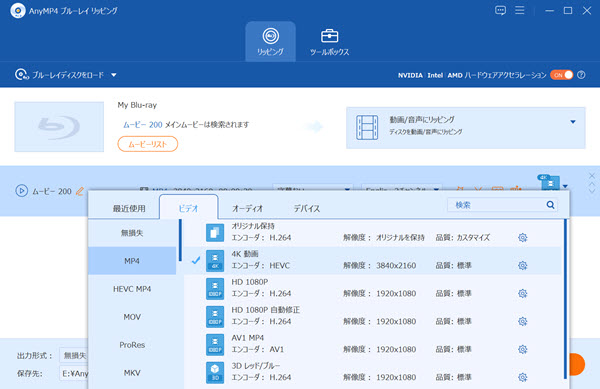Click the feedback chat icon
Screen dimensions: 600x389
500,10
